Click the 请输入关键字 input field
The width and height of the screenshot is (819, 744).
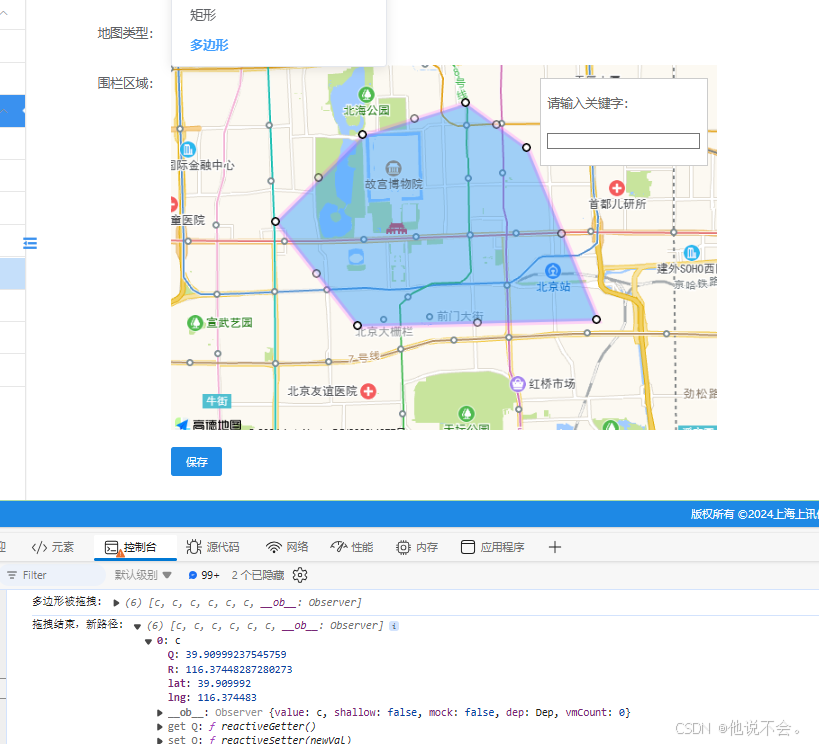(x=622, y=141)
